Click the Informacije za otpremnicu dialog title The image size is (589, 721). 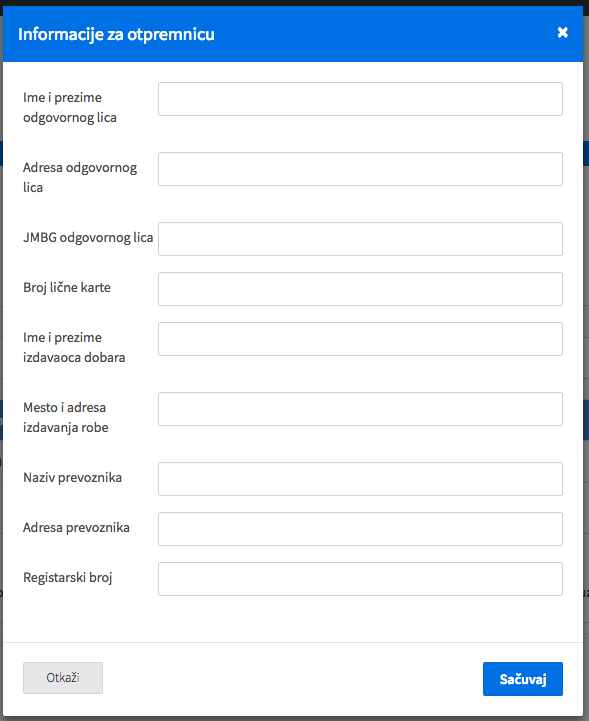(116, 34)
